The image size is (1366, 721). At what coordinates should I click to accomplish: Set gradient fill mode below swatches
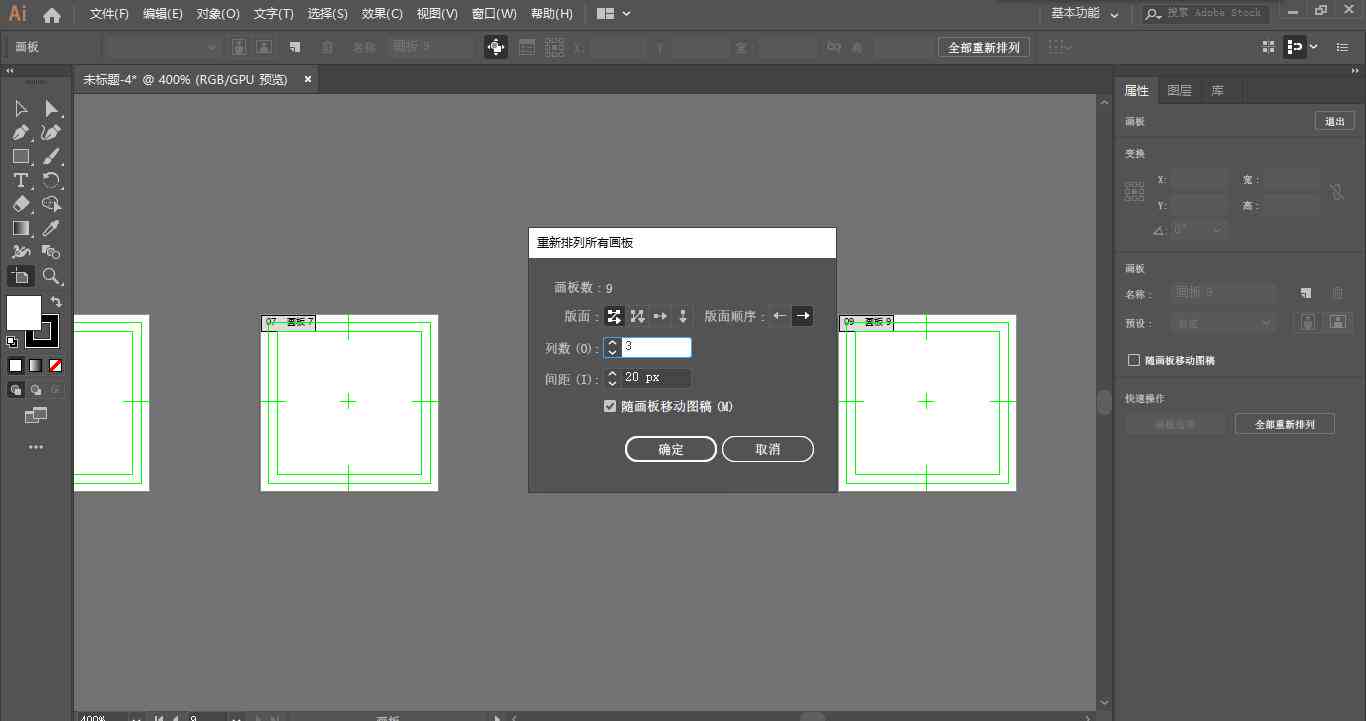[35, 366]
